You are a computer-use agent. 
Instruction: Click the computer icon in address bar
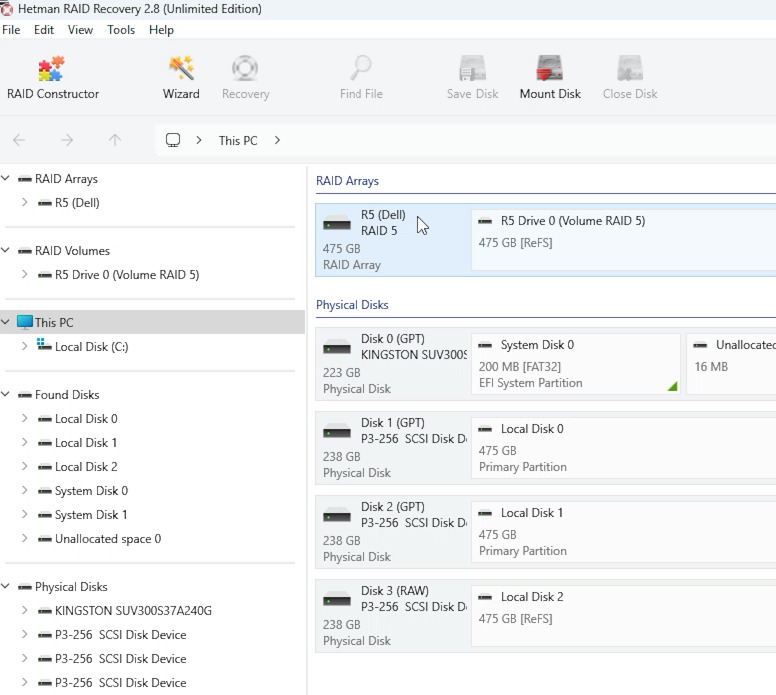(x=173, y=141)
